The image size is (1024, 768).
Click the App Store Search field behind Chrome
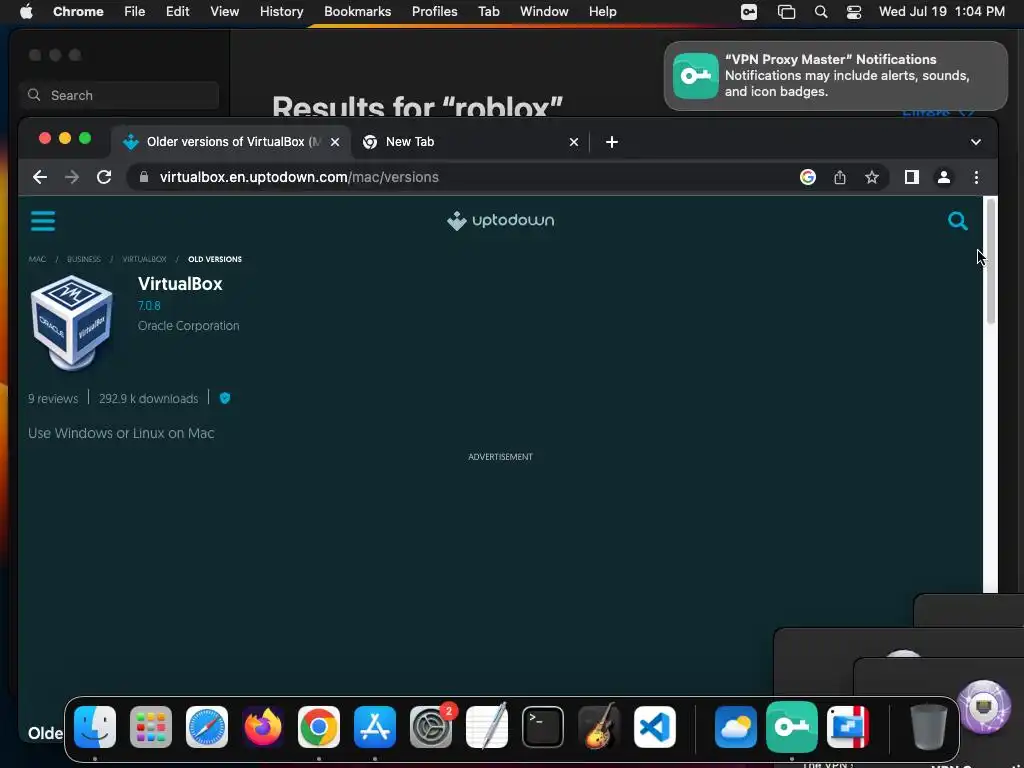(x=119, y=95)
